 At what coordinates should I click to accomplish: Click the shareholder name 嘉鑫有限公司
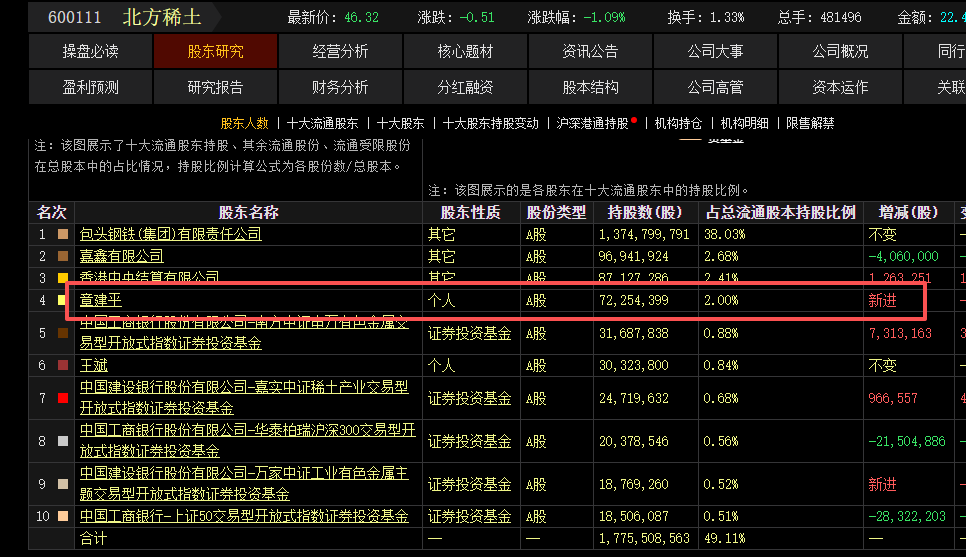pyautogui.click(x=121, y=256)
